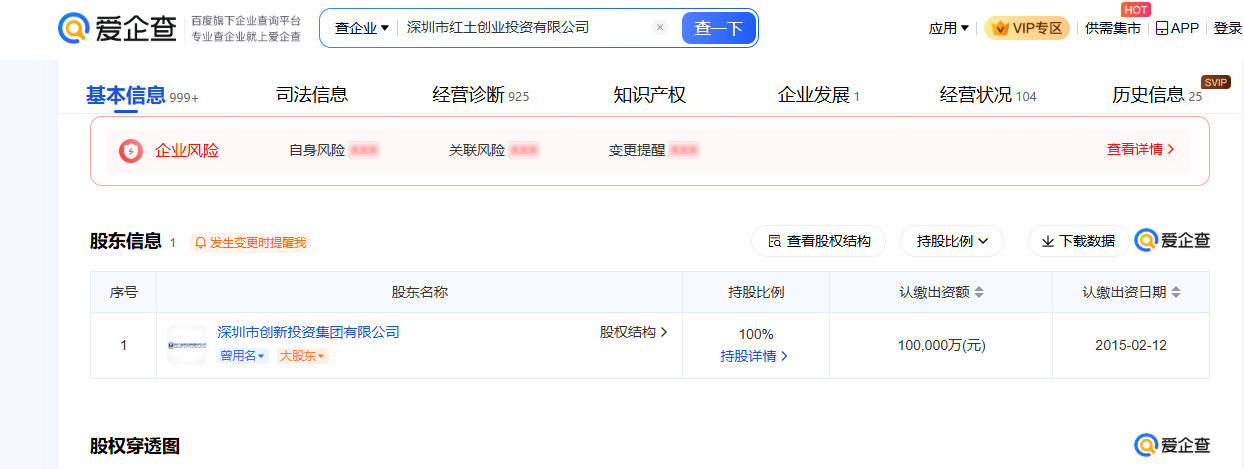The image size is (1244, 469).
Task: Open the 深圳市创新投资集团有限公司 link
Action: (x=308, y=332)
